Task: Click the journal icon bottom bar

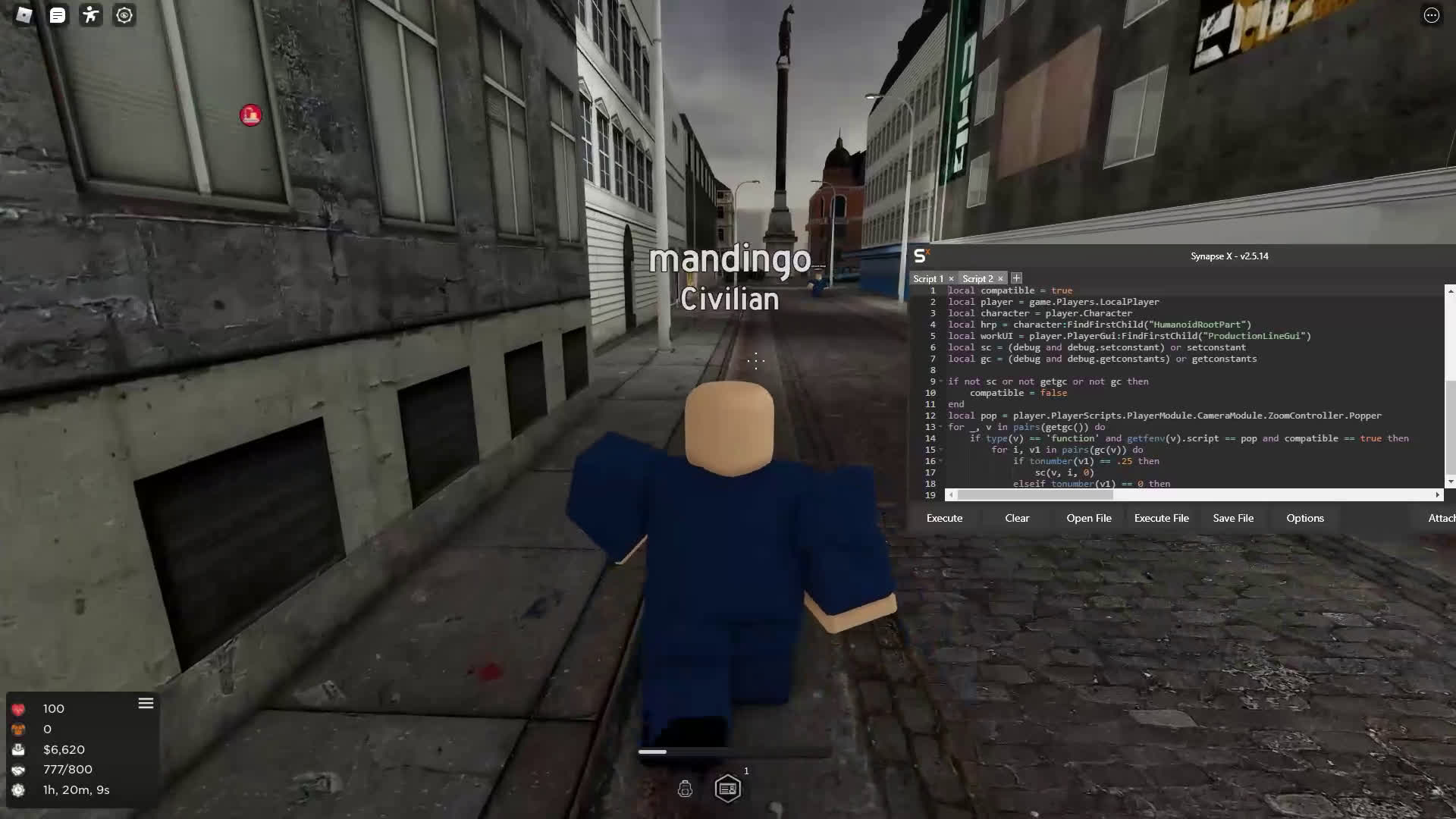Action: click(728, 789)
